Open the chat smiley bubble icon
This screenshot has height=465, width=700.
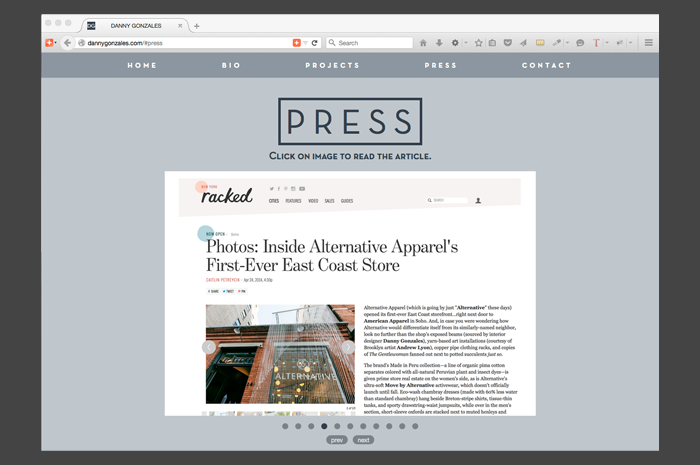click(580, 43)
